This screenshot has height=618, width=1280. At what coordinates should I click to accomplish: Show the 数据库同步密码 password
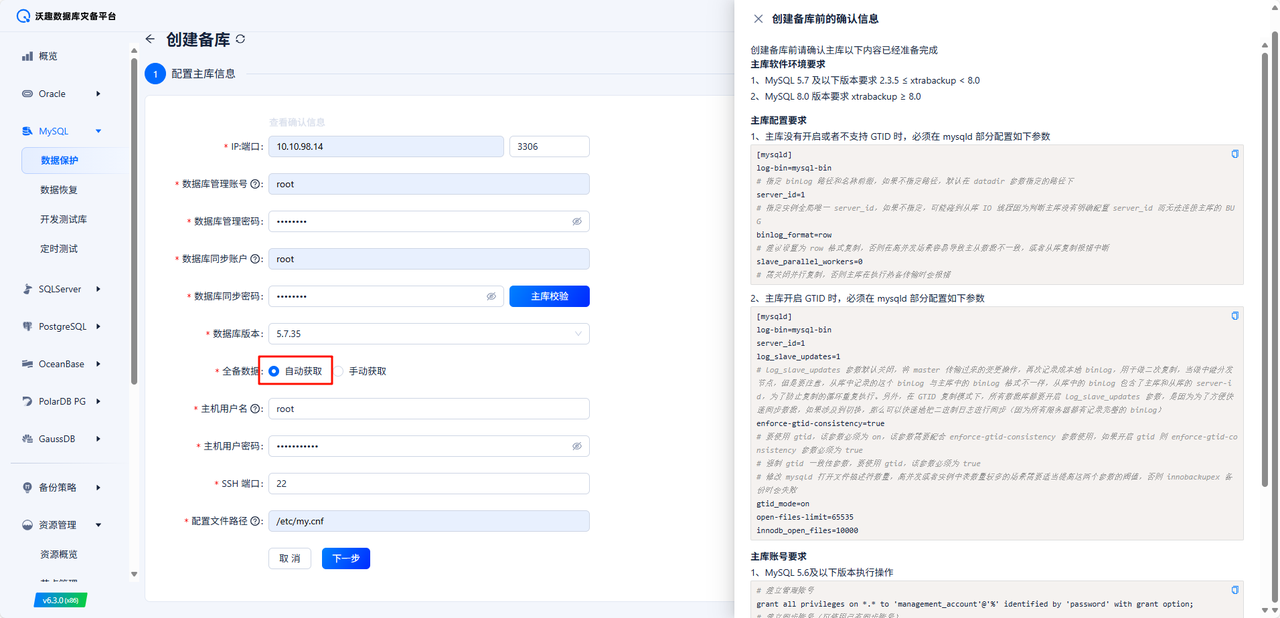tap(491, 296)
